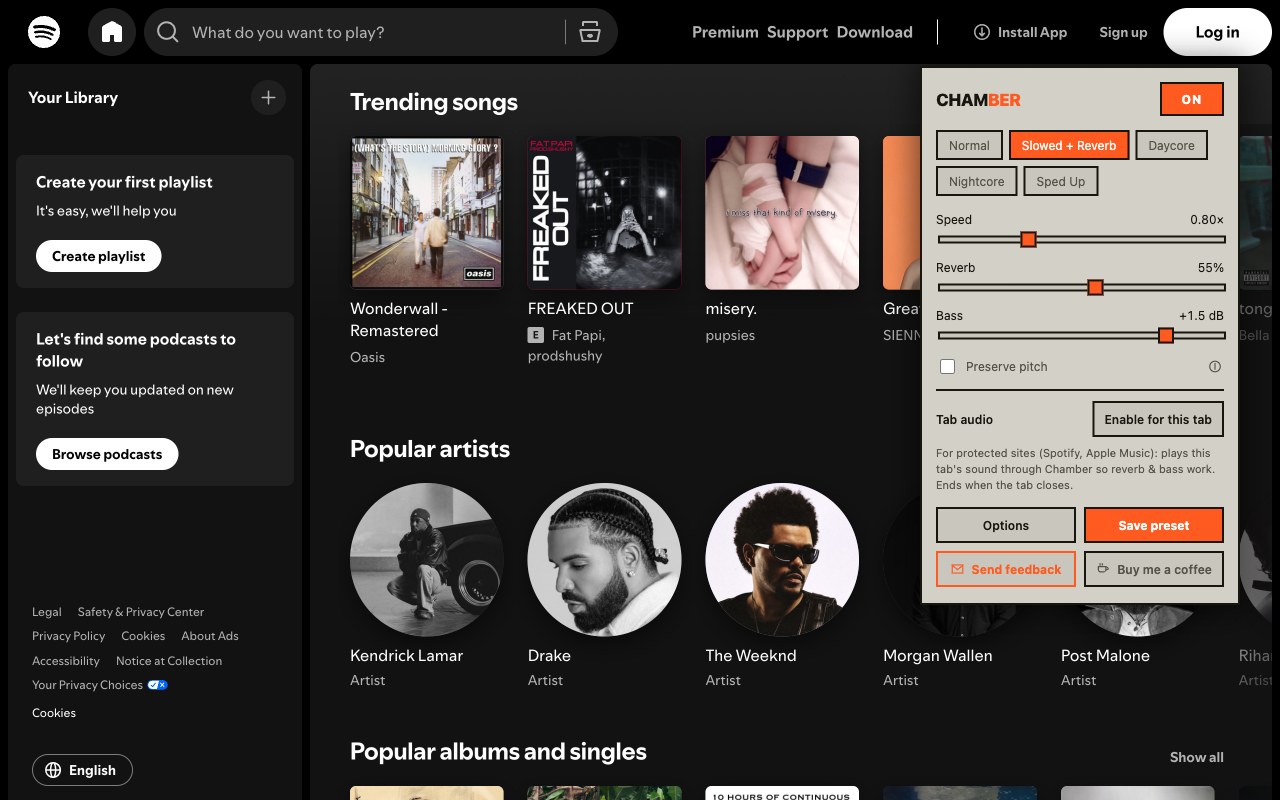The width and height of the screenshot is (1280, 800).
Task: Click About Ads footer link
Action: tap(210, 636)
